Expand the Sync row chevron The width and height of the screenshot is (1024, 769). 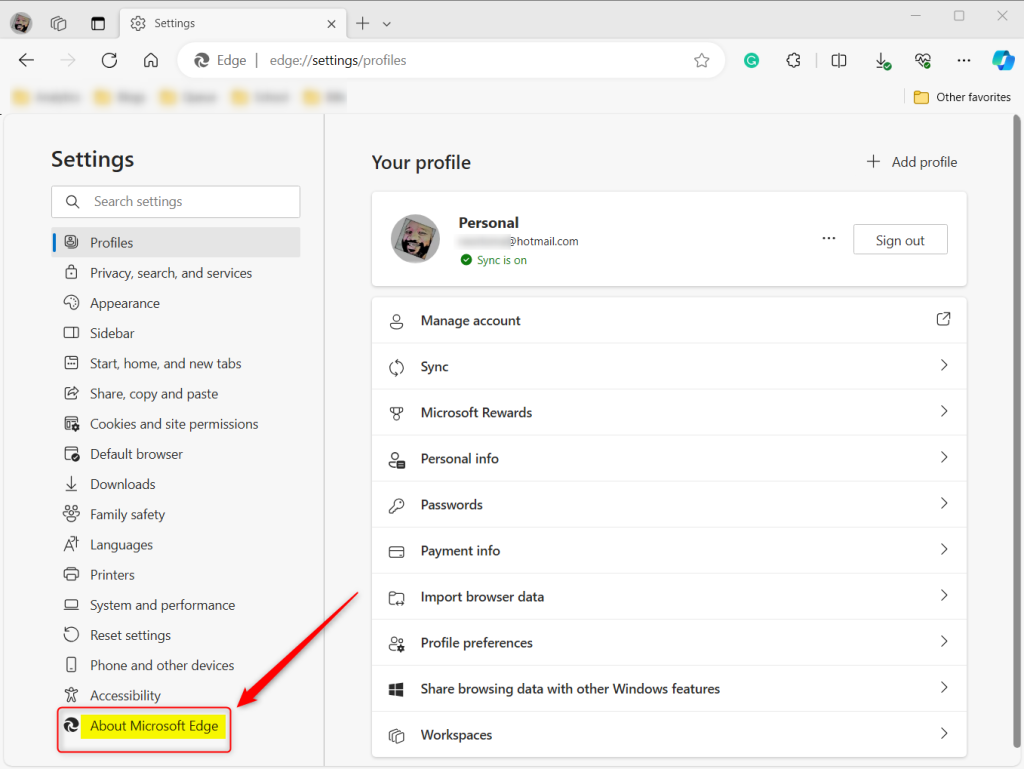click(944, 366)
